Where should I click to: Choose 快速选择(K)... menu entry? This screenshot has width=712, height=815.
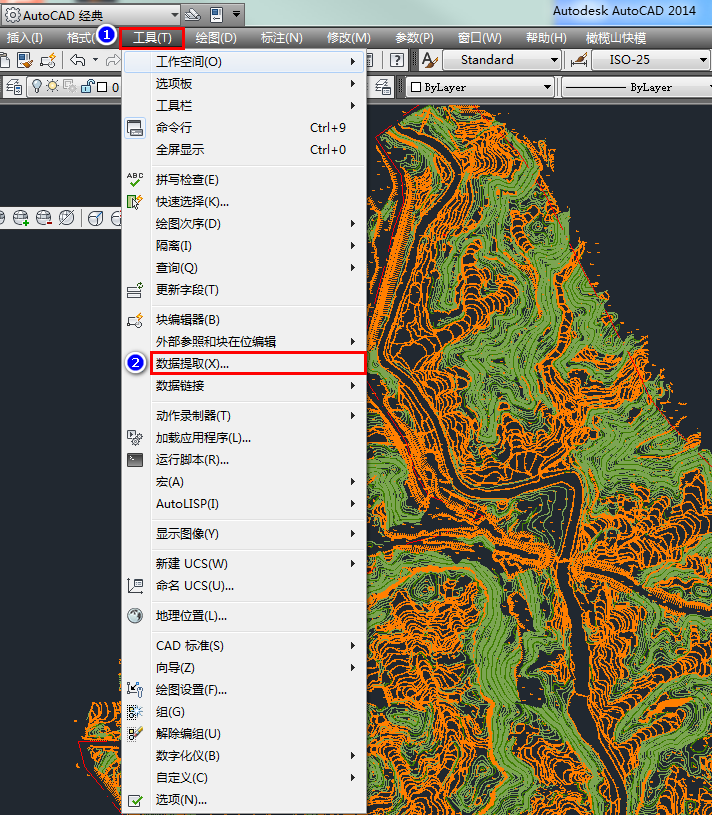pyautogui.click(x=245, y=202)
